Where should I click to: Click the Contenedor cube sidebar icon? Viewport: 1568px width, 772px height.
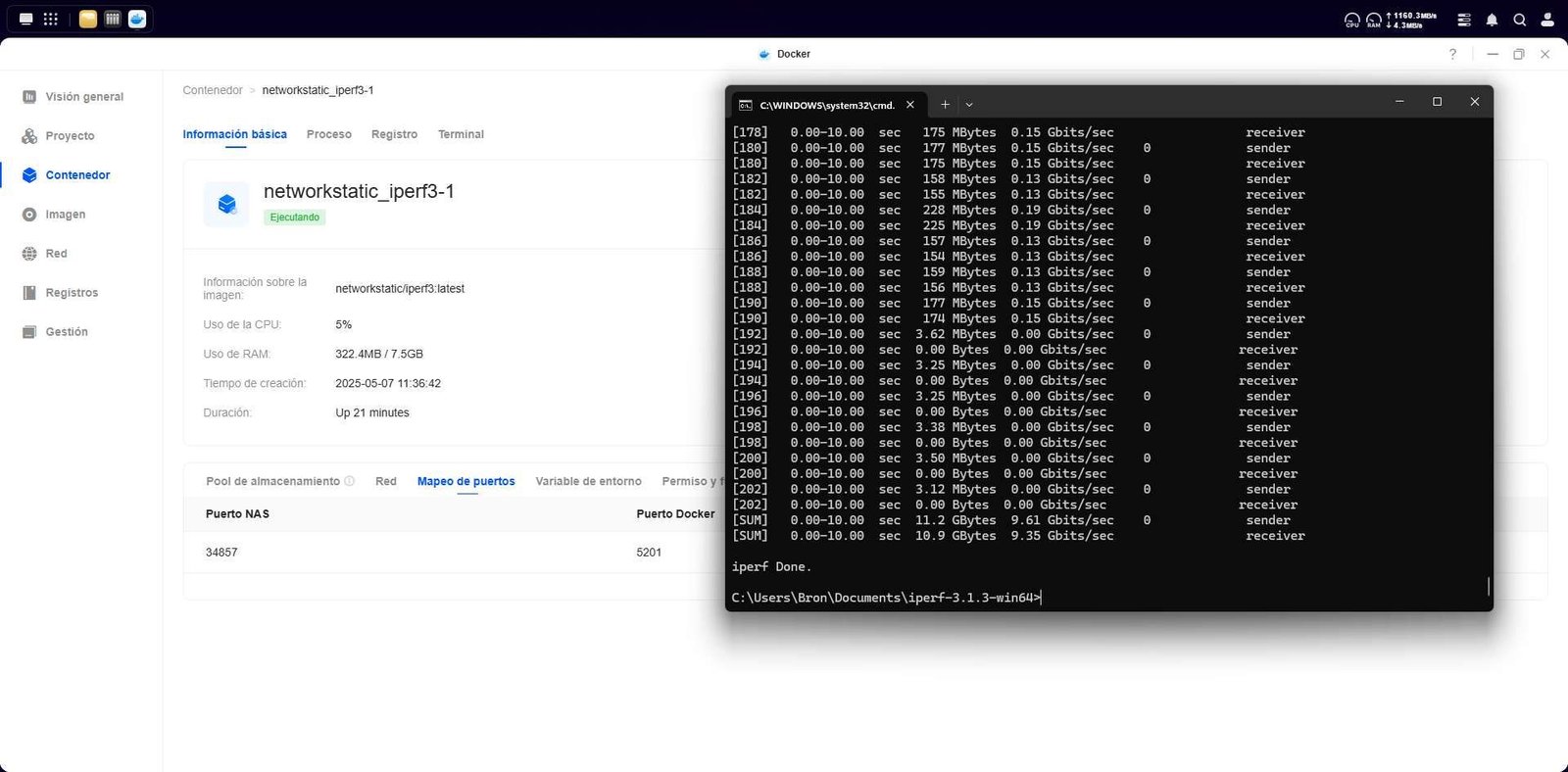click(29, 175)
